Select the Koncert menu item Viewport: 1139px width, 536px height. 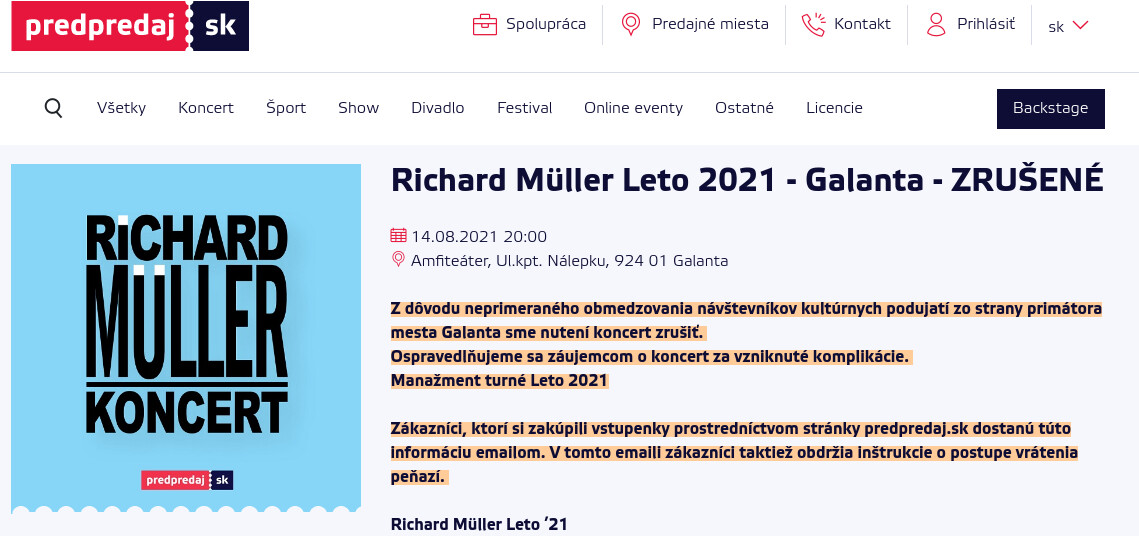206,108
